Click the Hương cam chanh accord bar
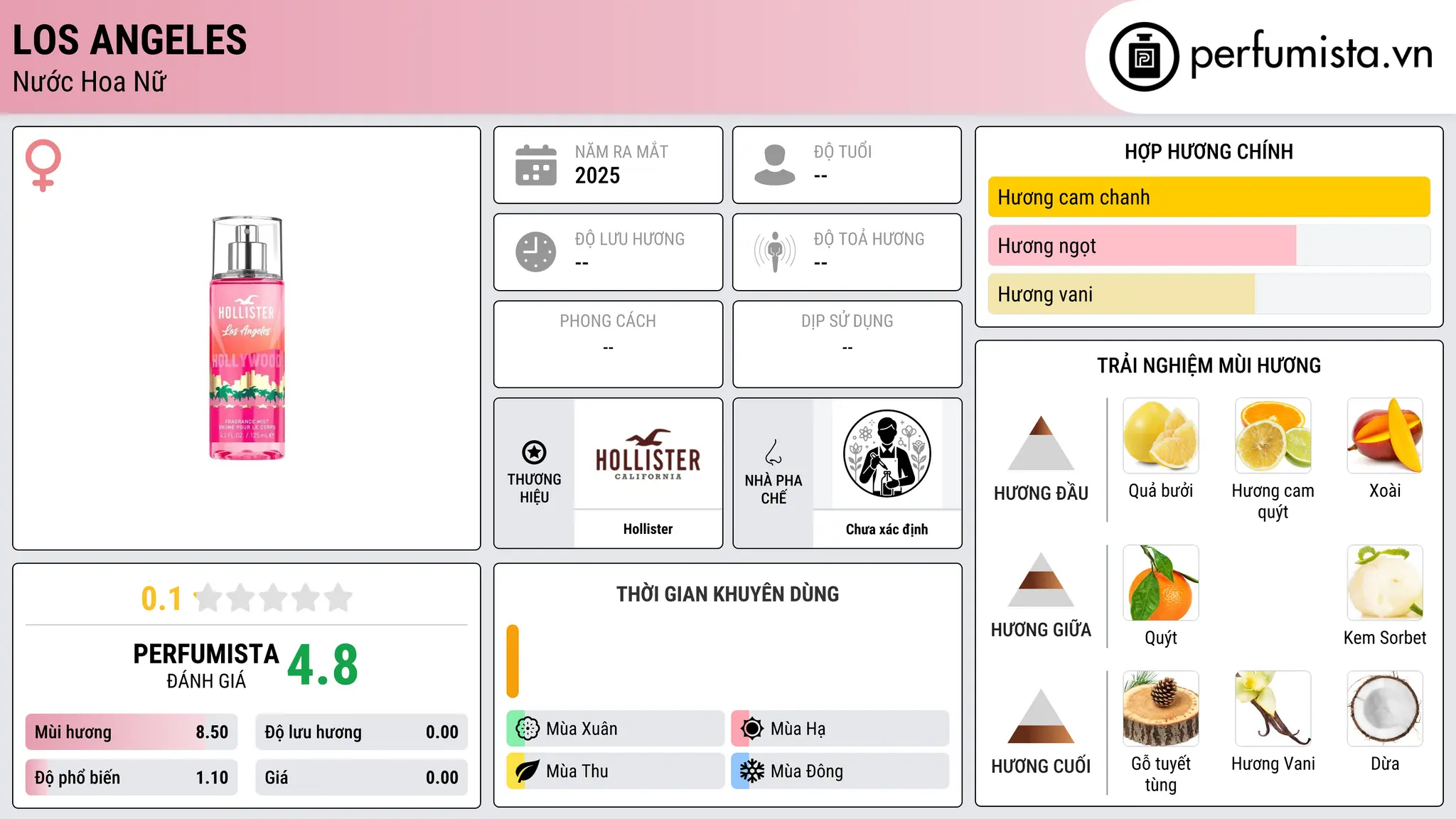The image size is (1456, 819). pos(1209,197)
